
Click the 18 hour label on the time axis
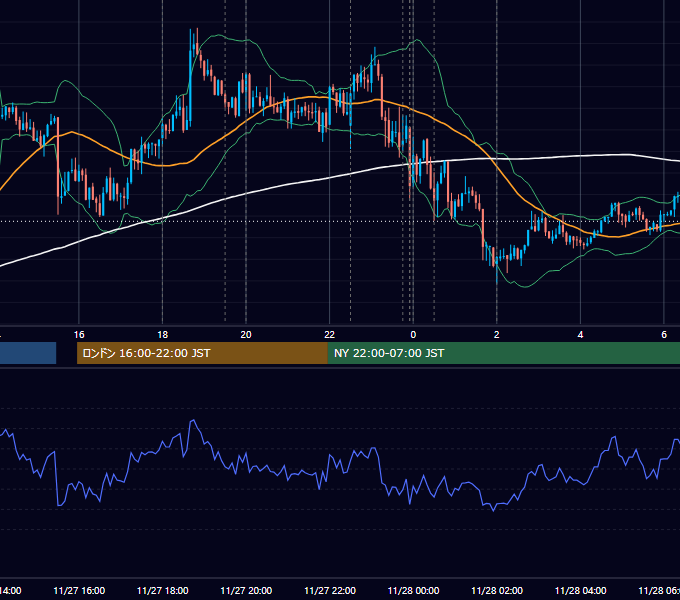[x=162, y=335]
